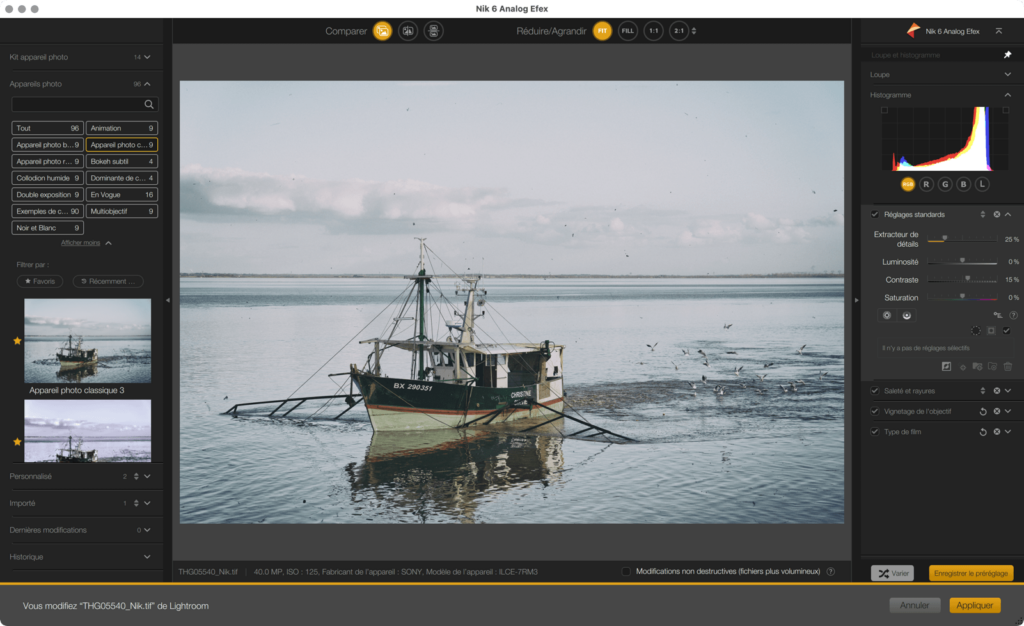
Task: Filter presets by Favoris
Action: pyautogui.click(x=40, y=281)
